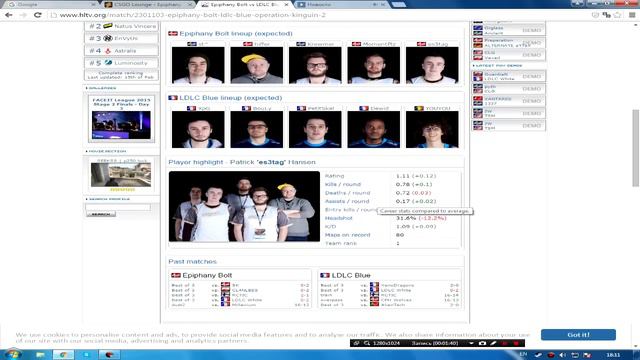Click the volume icon in system tray
This screenshot has width=640, height=360.
click(x=562, y=355)
